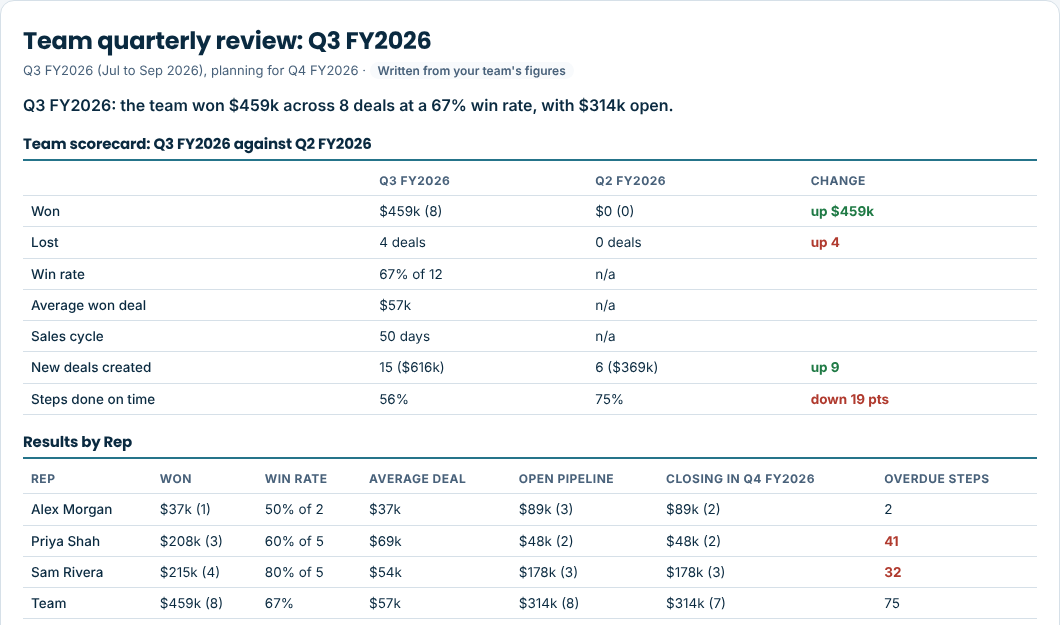Click the "Team scorecard: Q3 FY2026 against Q2 FY2026" heading
1060x625 pixels.
tap(197, 144)
